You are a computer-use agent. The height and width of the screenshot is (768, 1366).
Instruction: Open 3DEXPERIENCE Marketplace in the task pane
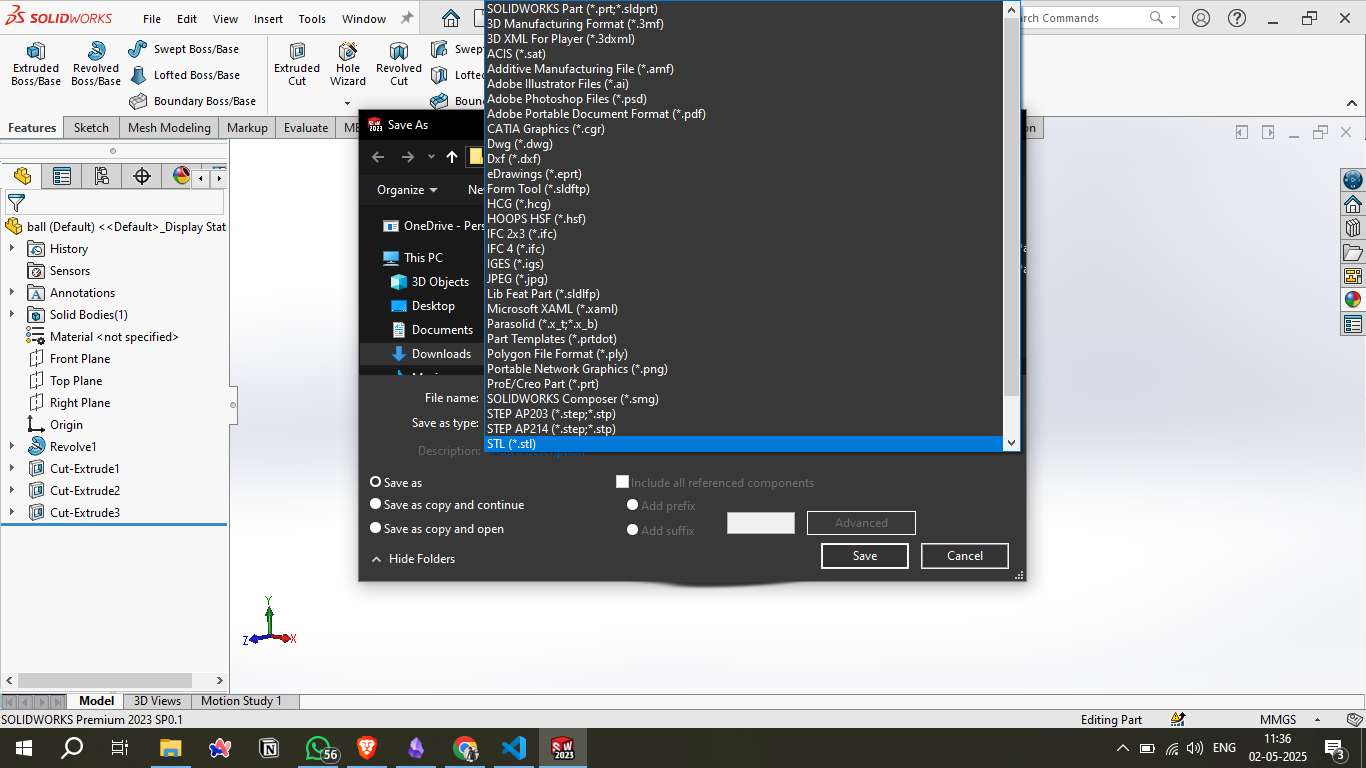[1353, 180]
